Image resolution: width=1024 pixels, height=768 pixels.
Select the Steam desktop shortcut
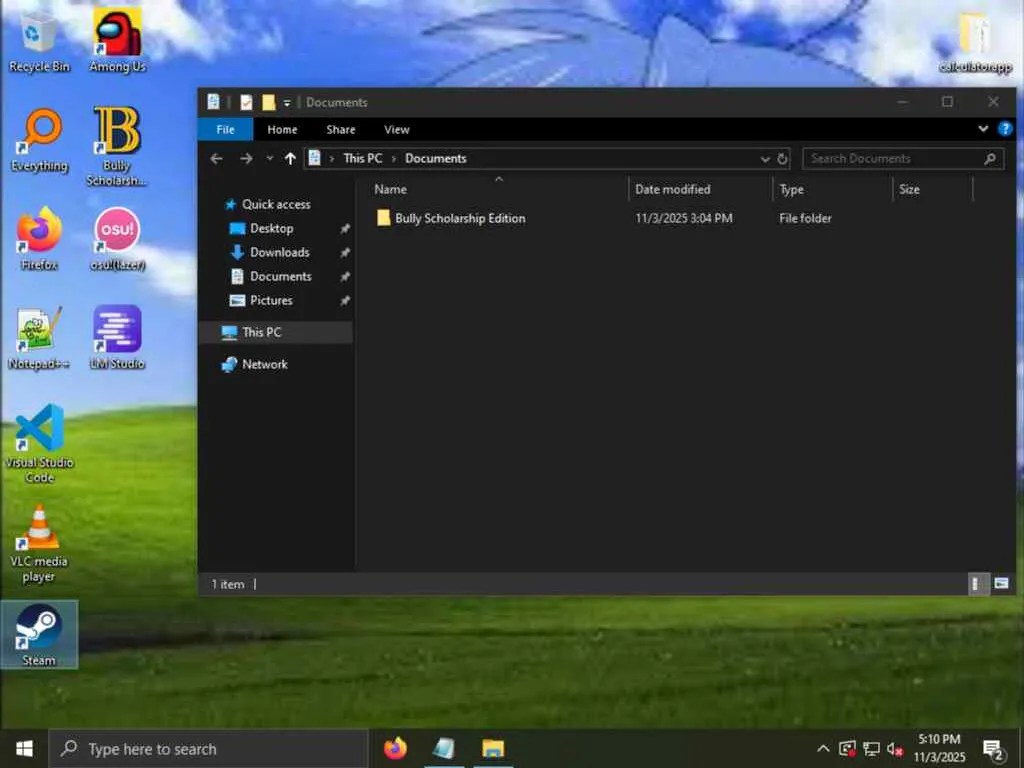(x=39, y=635)
